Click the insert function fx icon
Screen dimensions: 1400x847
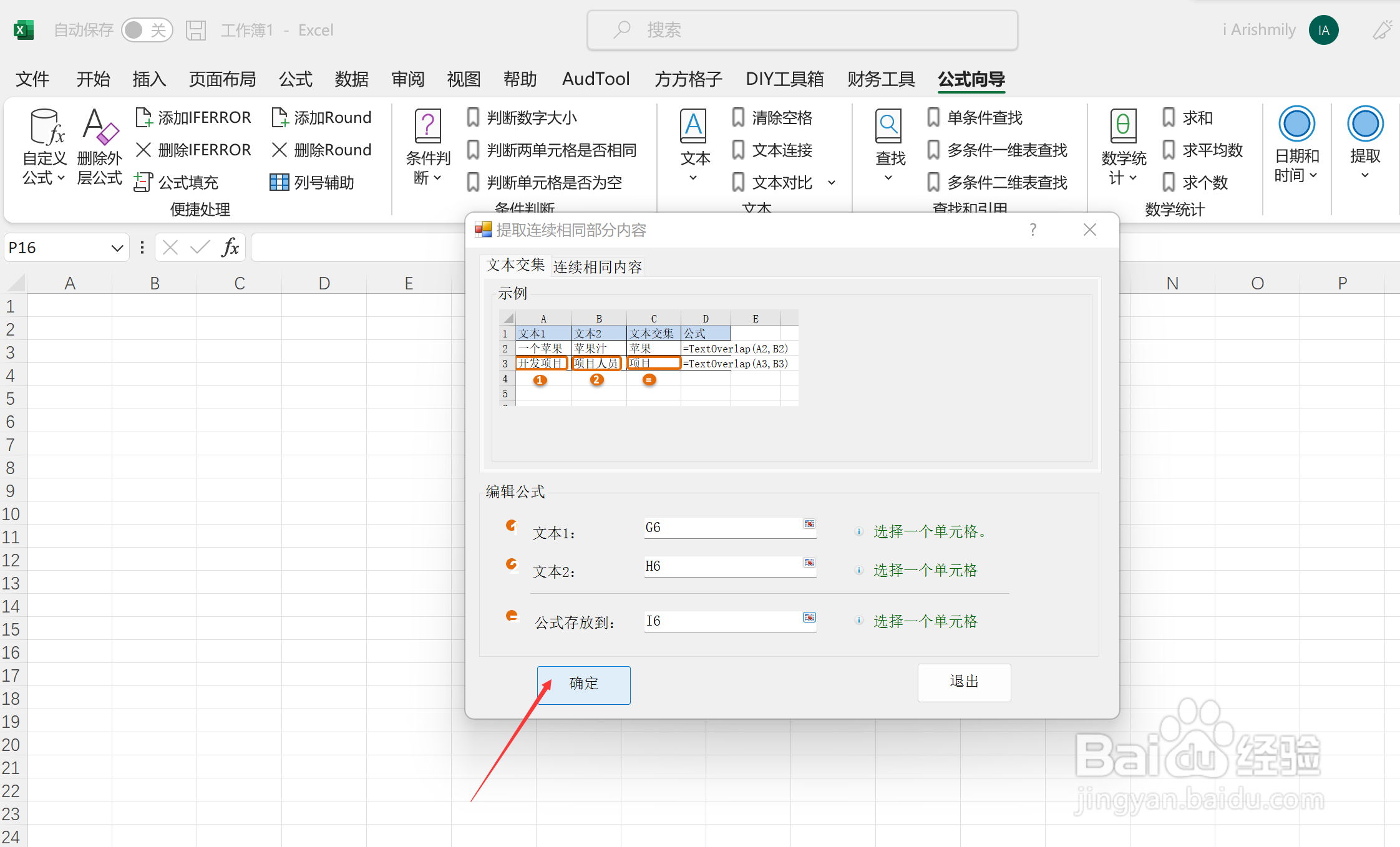coord(230,248)
